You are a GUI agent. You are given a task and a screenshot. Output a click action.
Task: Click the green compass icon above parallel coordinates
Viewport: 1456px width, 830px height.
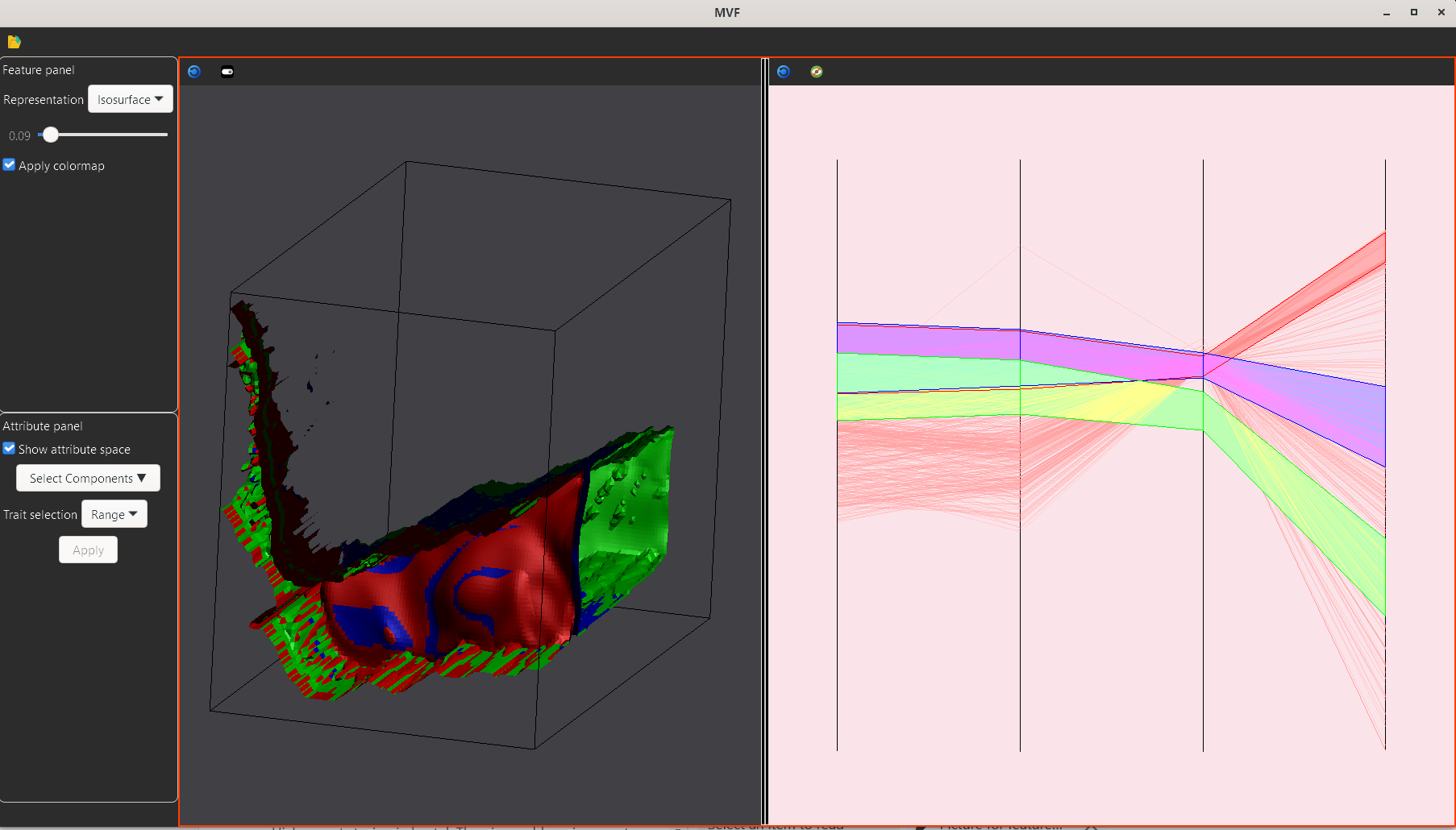pos(817,72)
